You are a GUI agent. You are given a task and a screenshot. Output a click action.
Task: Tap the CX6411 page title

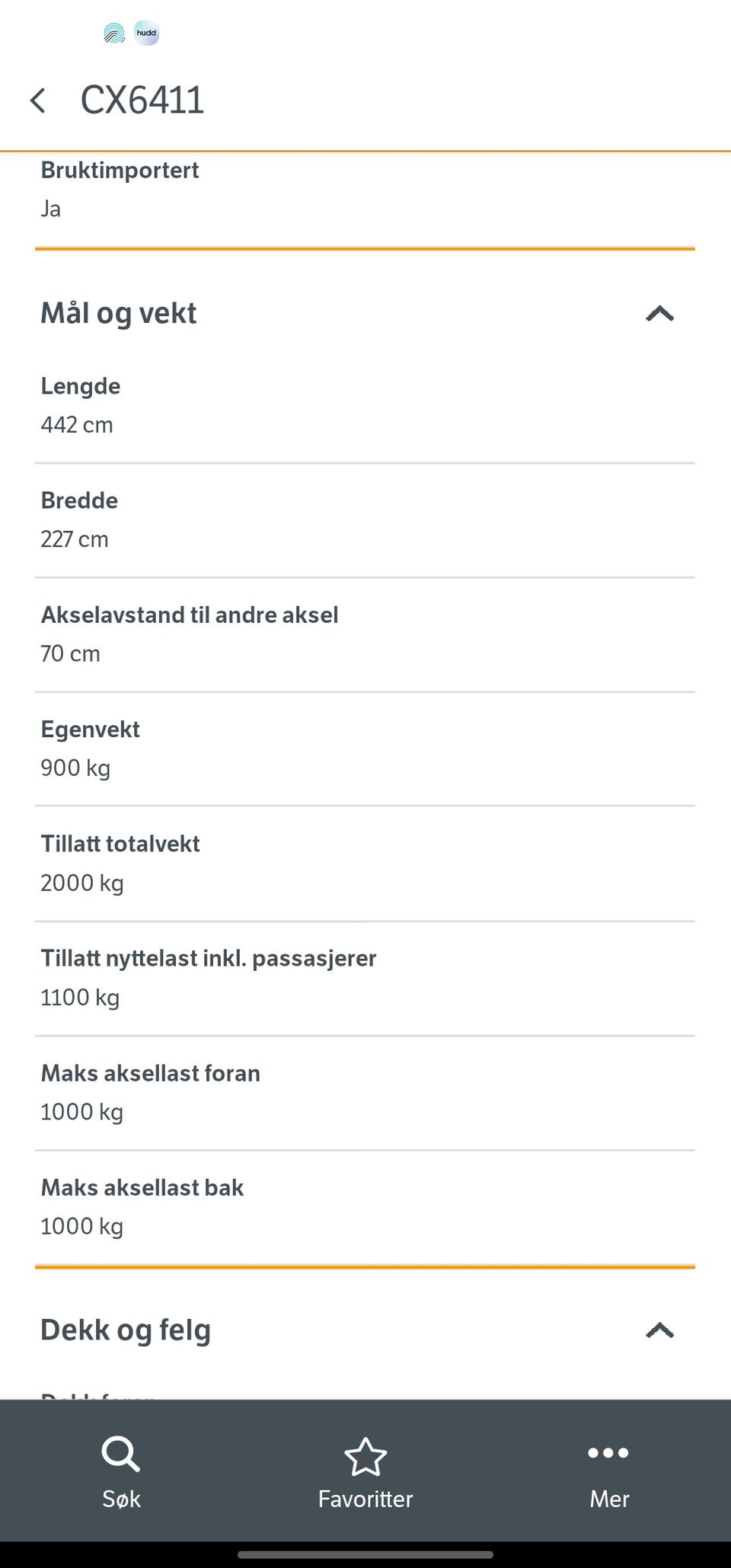coord(142,101)
